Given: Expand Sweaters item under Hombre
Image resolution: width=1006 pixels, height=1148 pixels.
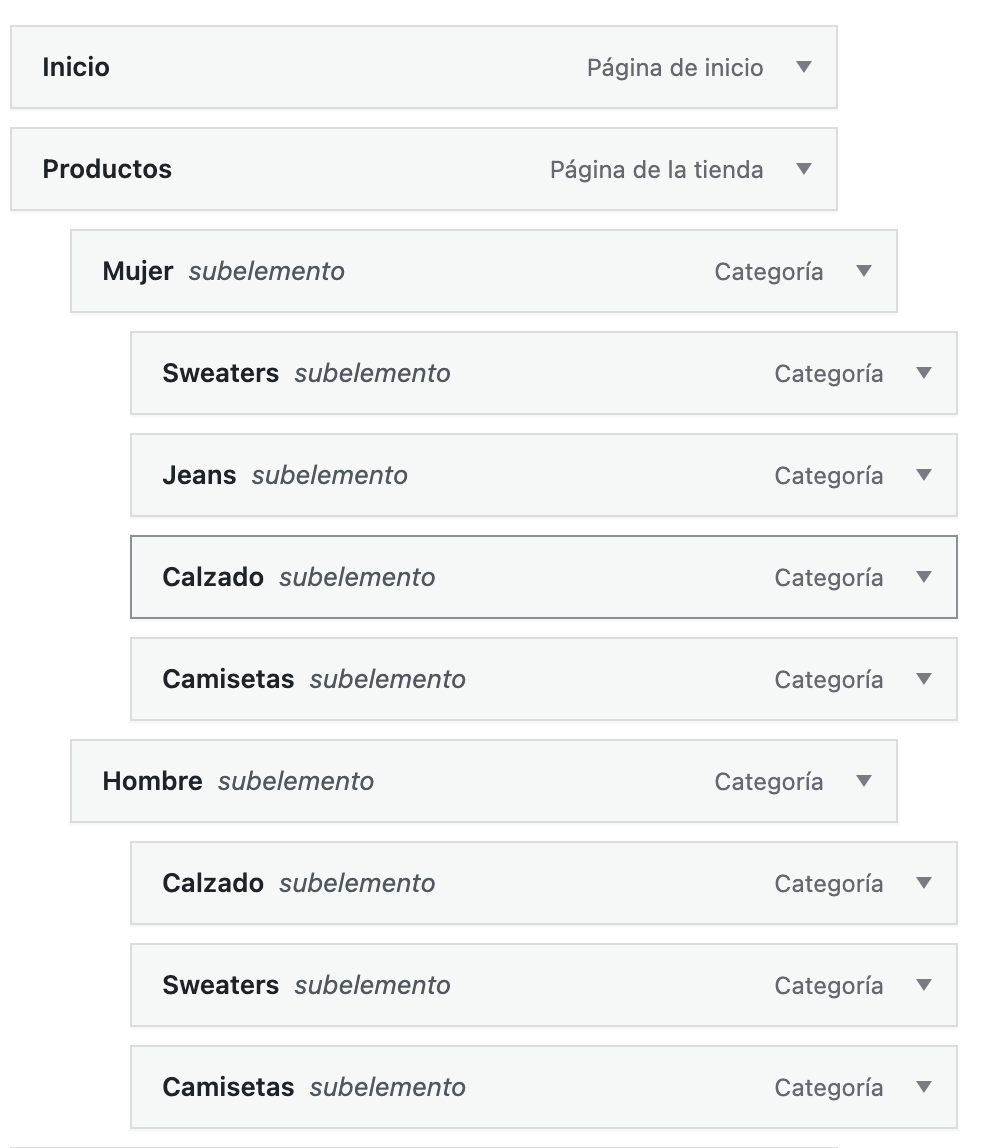Looking at the screenshot, I should click(x=924, y=985).
